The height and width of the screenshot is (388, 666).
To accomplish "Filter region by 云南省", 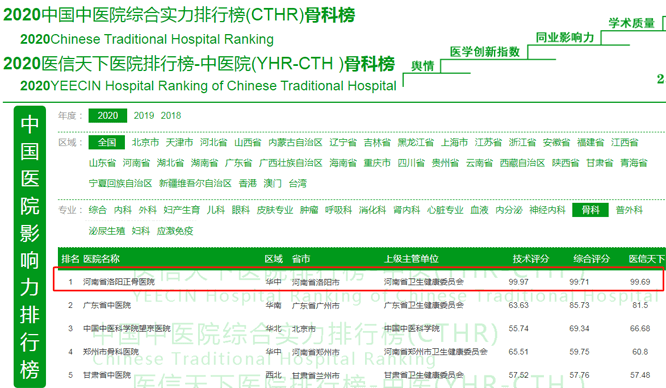I will click(479, 163).
